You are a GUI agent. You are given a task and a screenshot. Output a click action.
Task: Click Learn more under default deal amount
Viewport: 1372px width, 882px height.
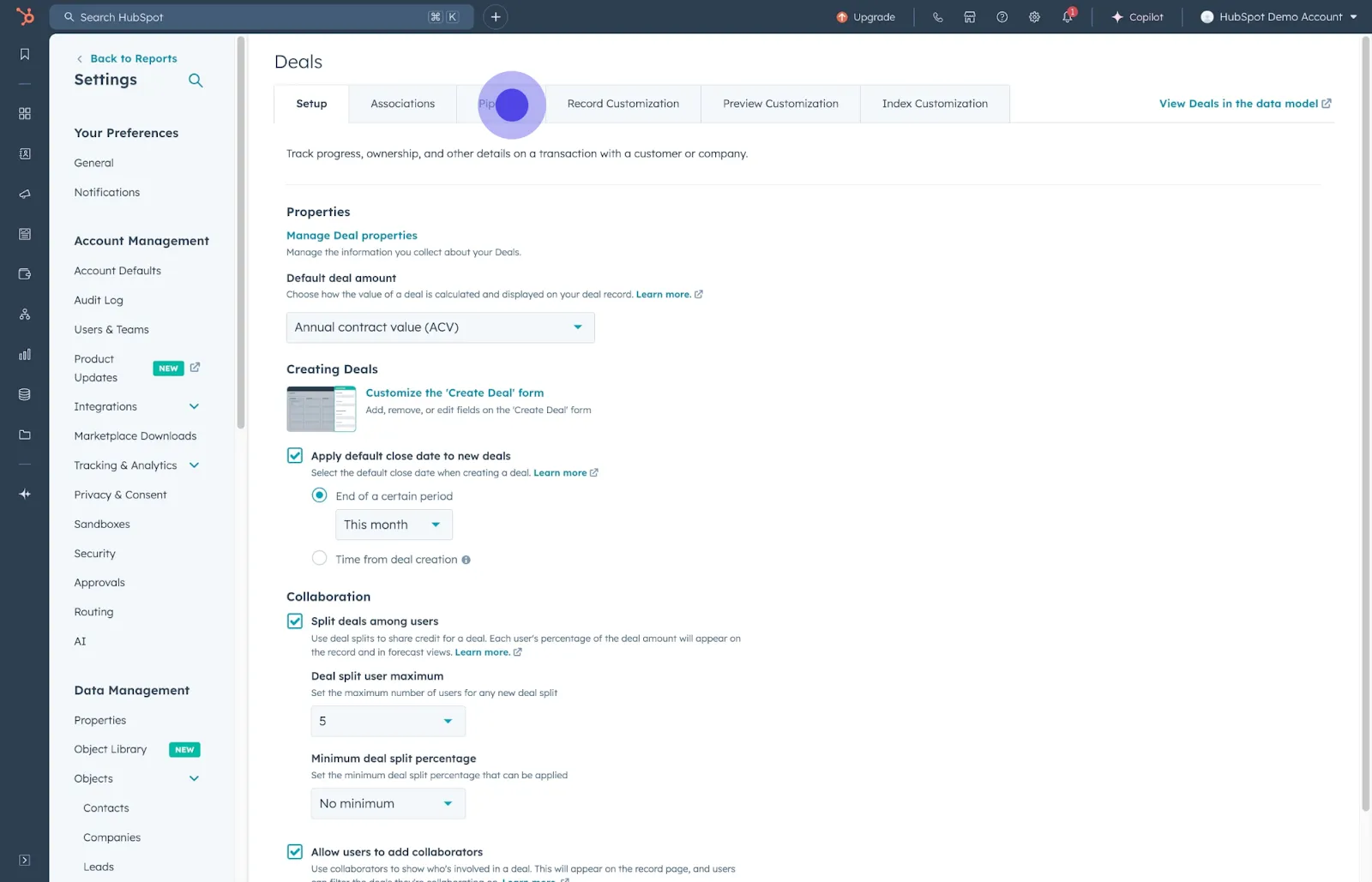point(663,294)
